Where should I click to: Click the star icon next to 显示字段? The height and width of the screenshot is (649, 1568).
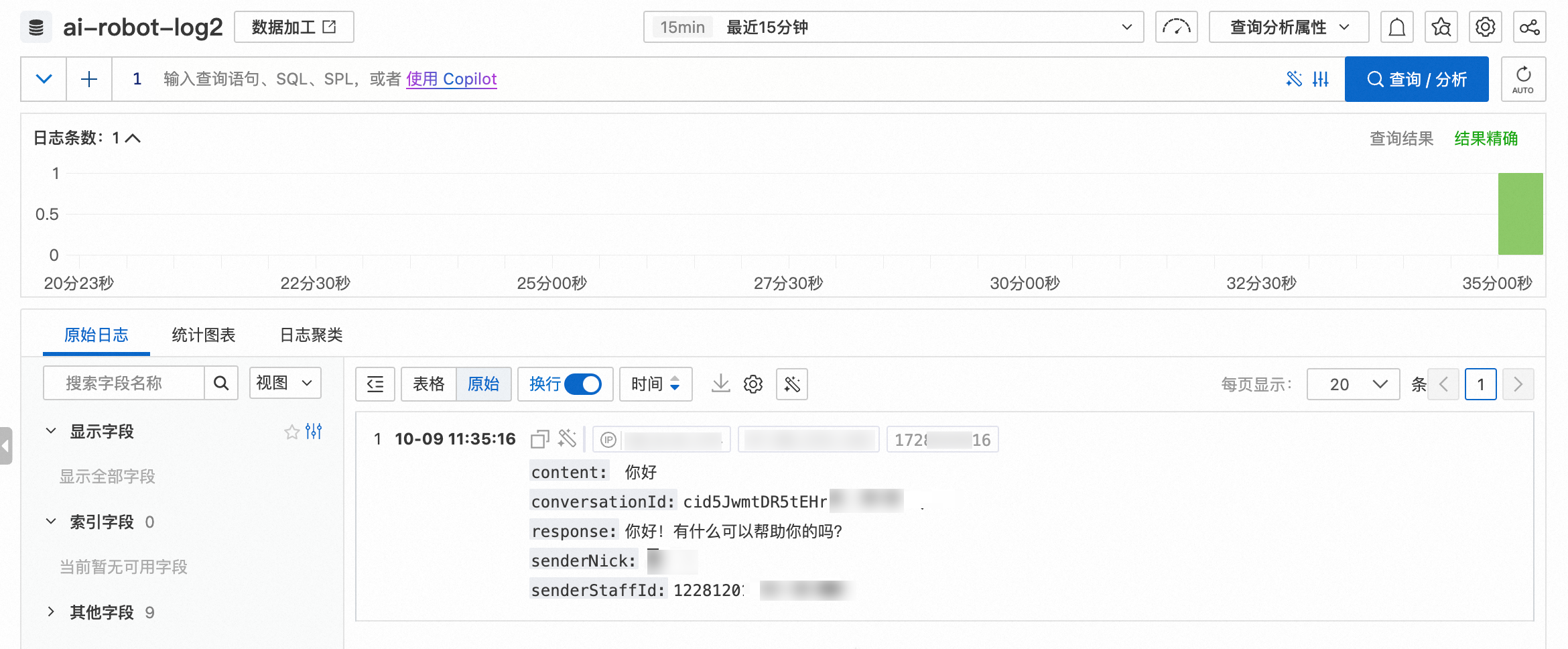[x=291, y=432]
